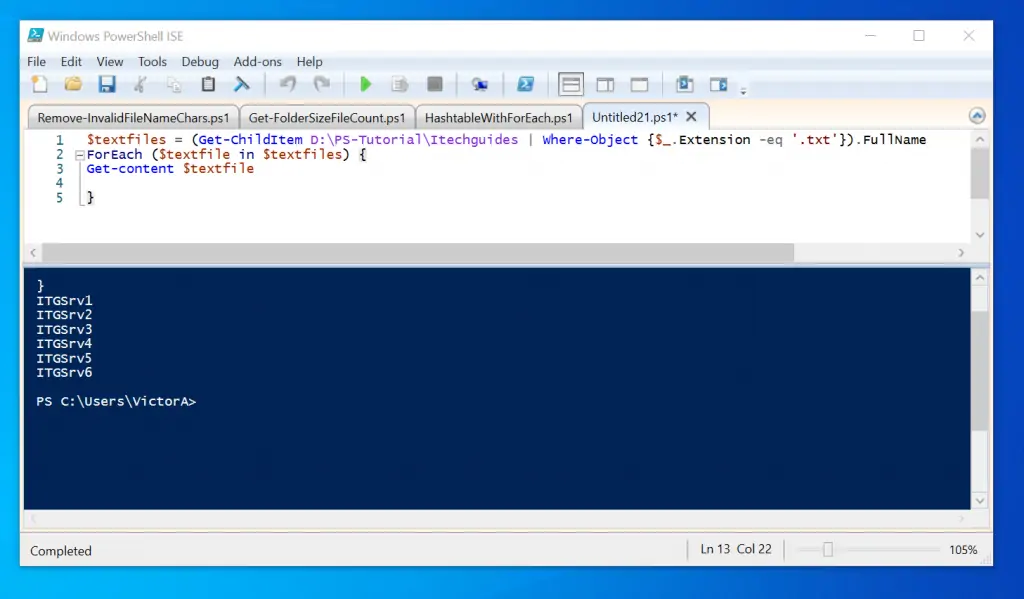The image size is (1024, 599).
Task: Click the Run Selection icon
Action: click(x=400, y=85)
